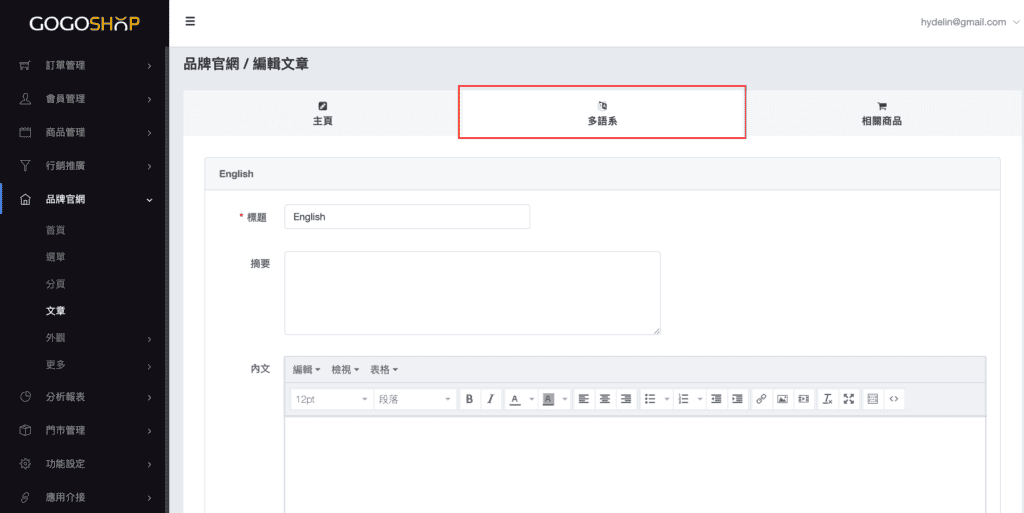The height and width of the screenshot is (513, 1024).
Task: Expand the 訂單管理 sidebar menu
Action: [85, 66]
